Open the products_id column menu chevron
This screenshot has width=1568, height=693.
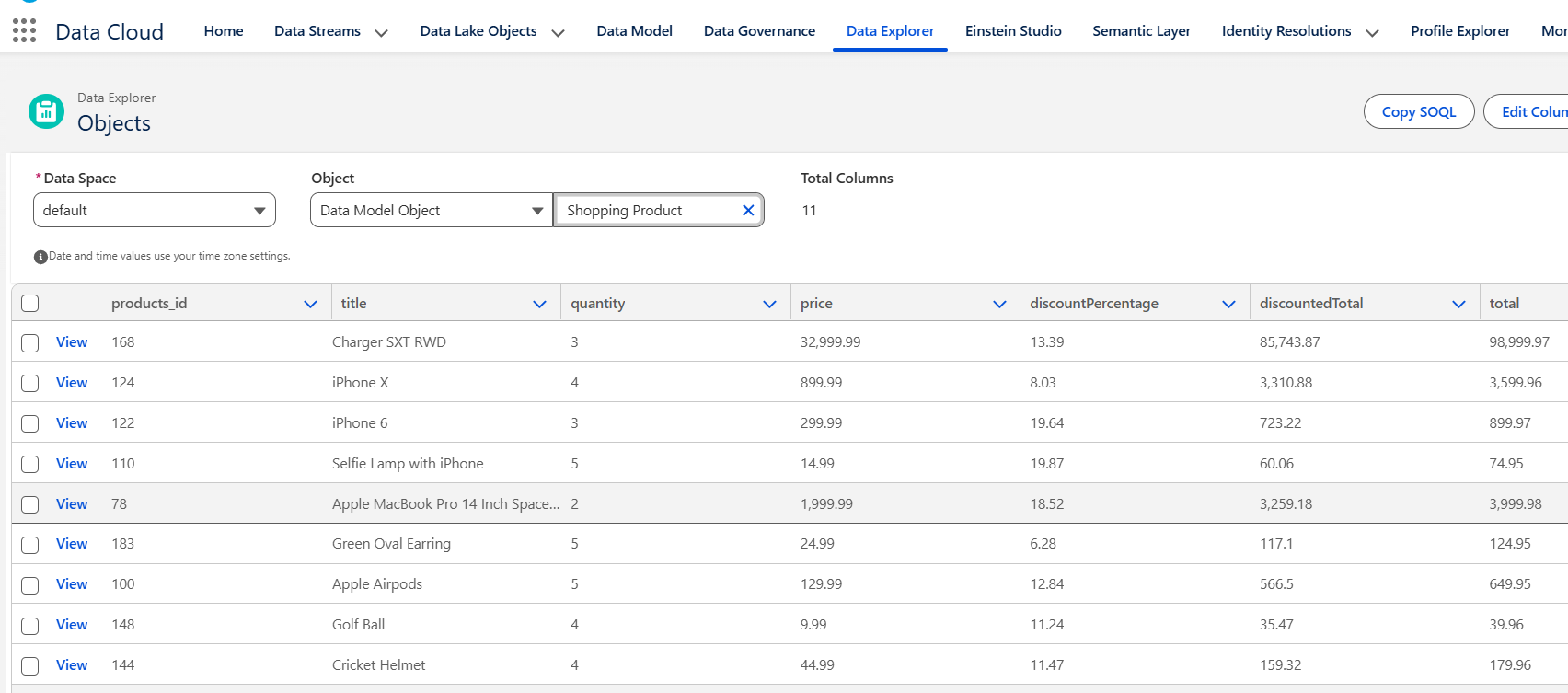tap(310, 305)
